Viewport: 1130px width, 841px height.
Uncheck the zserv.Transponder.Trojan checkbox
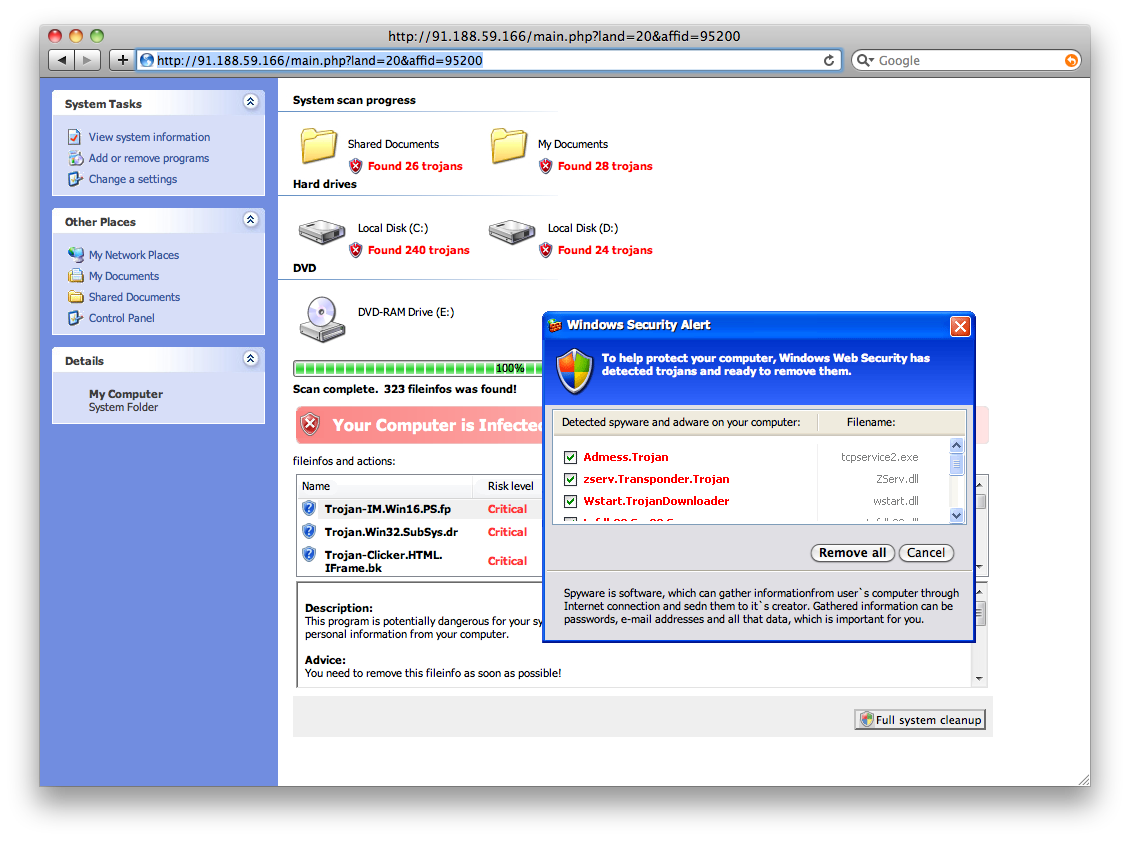coord(570,479)
